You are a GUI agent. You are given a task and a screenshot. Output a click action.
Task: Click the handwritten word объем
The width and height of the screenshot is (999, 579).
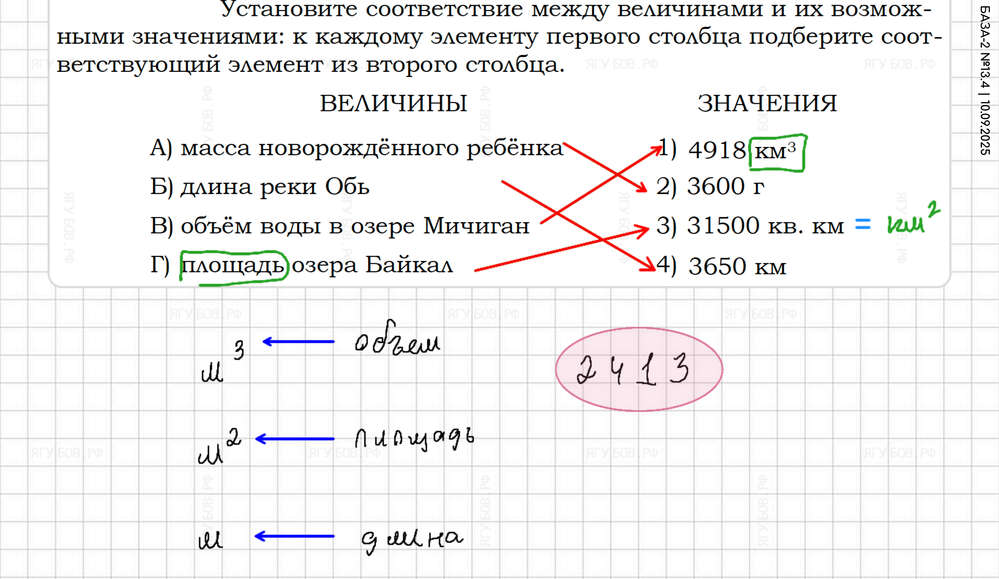[x=397, y=344]
